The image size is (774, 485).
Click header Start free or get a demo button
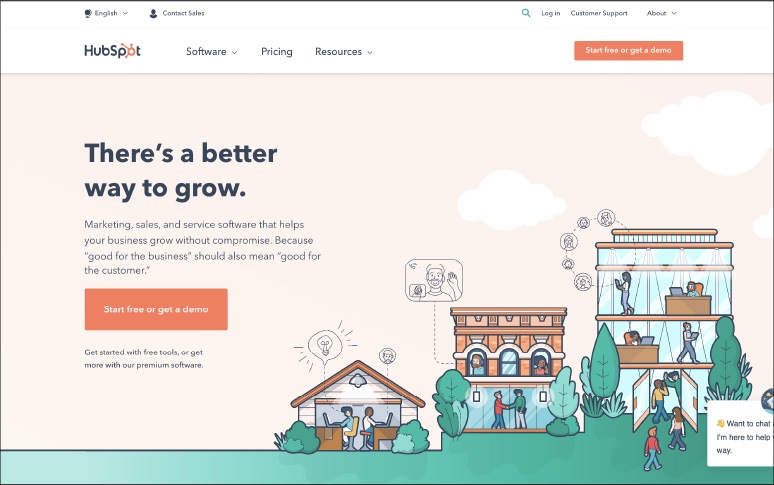pyautogui.click(x=628, y=50)
